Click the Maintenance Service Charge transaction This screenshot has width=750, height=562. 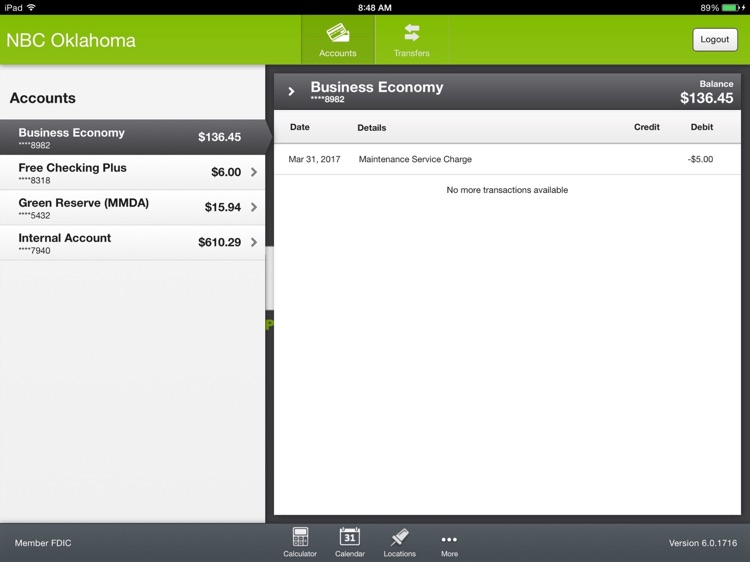[507, 159]
